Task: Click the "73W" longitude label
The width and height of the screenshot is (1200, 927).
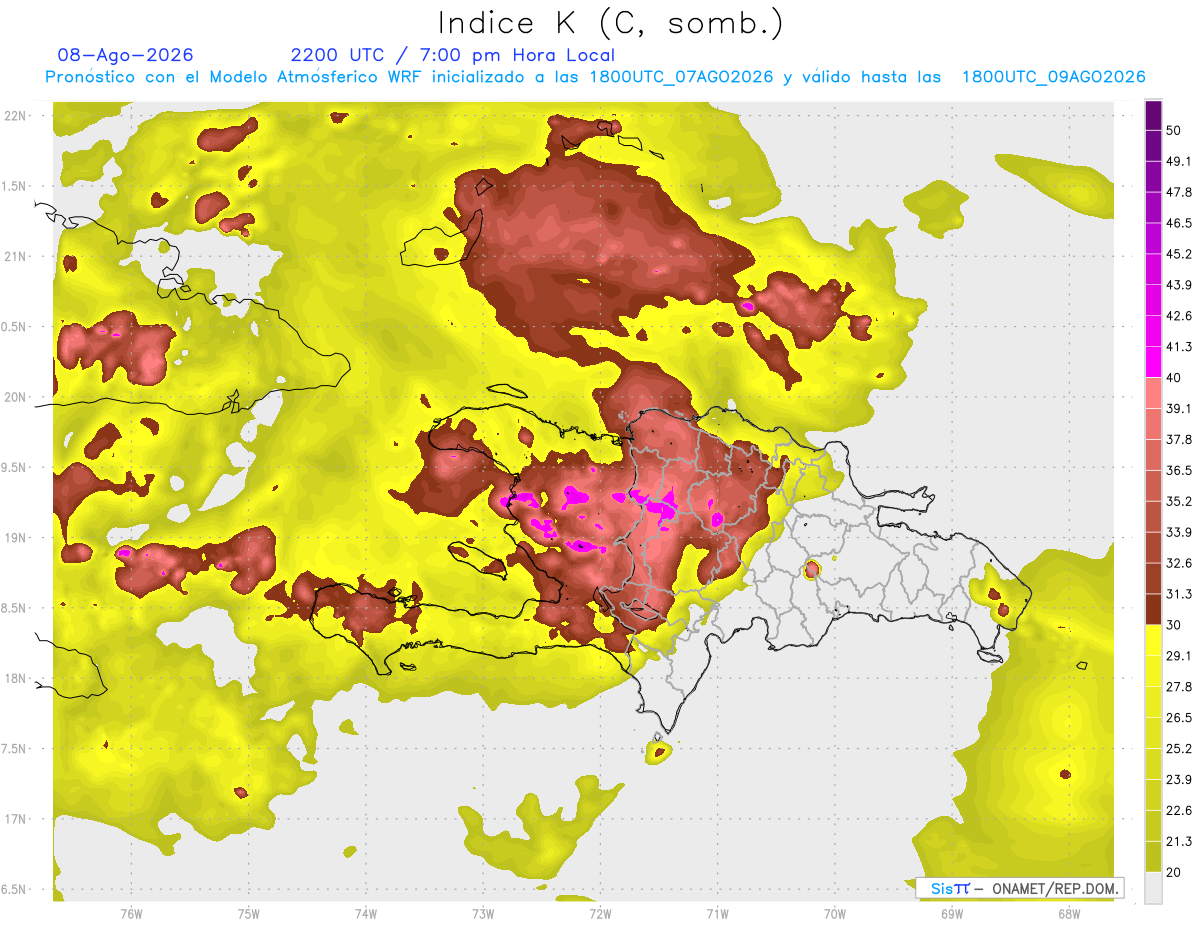Action: 483,913
